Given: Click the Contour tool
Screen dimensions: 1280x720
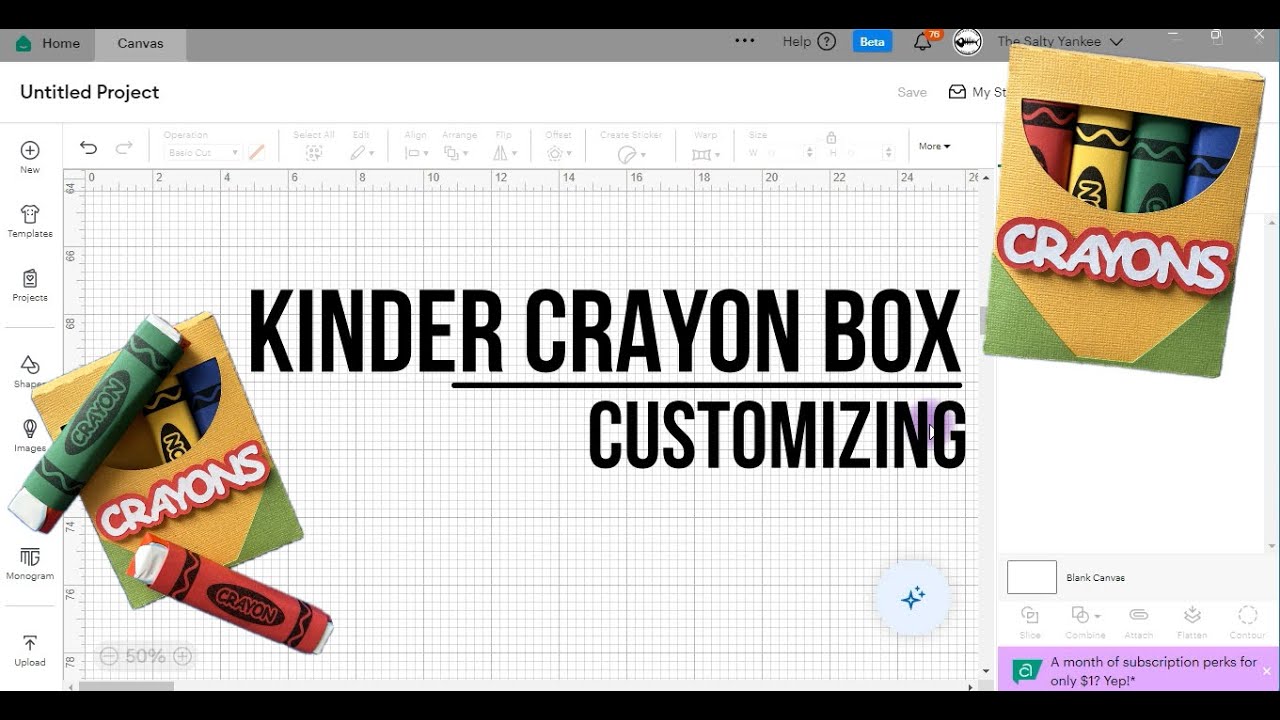Looking at the screenshot, I should click(1247, 622).
